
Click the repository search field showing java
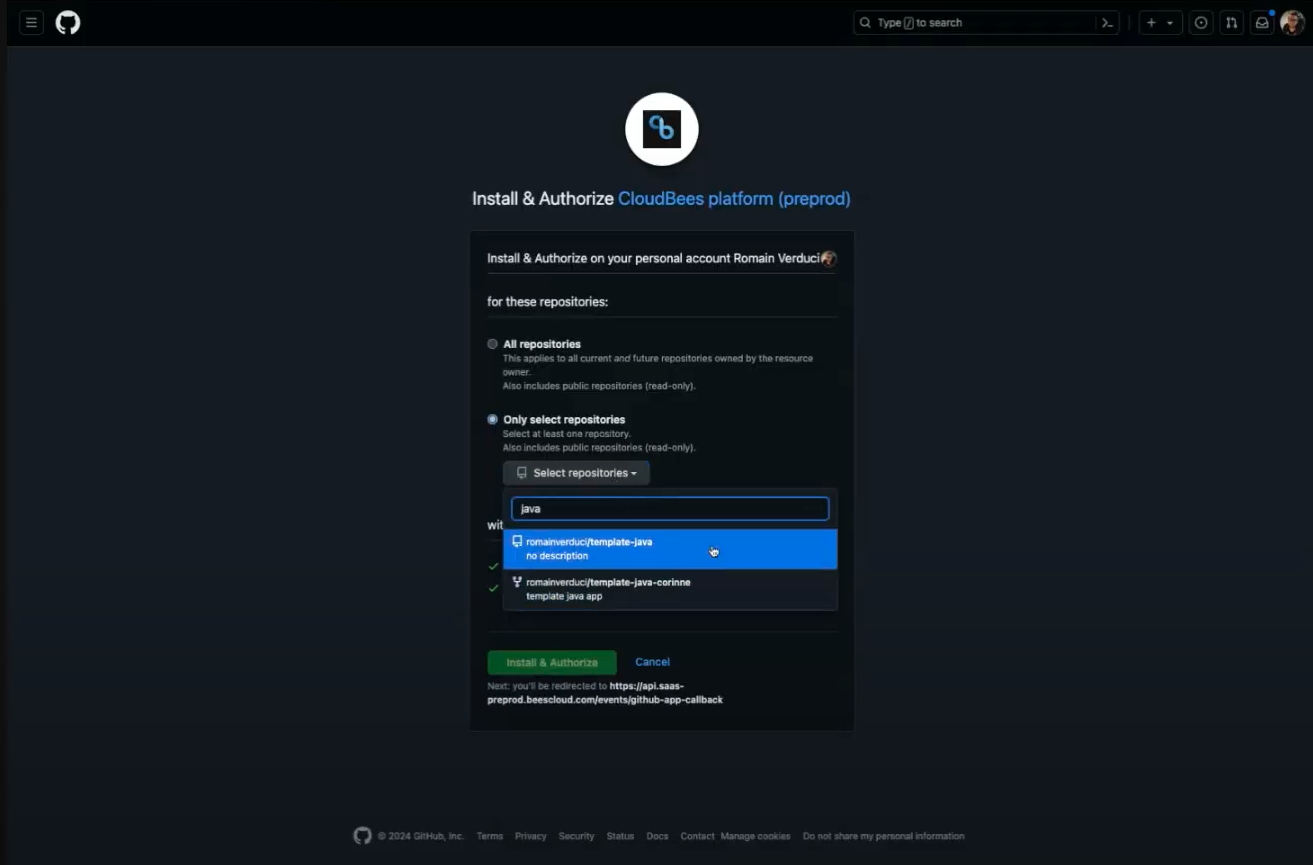point(669,508)
